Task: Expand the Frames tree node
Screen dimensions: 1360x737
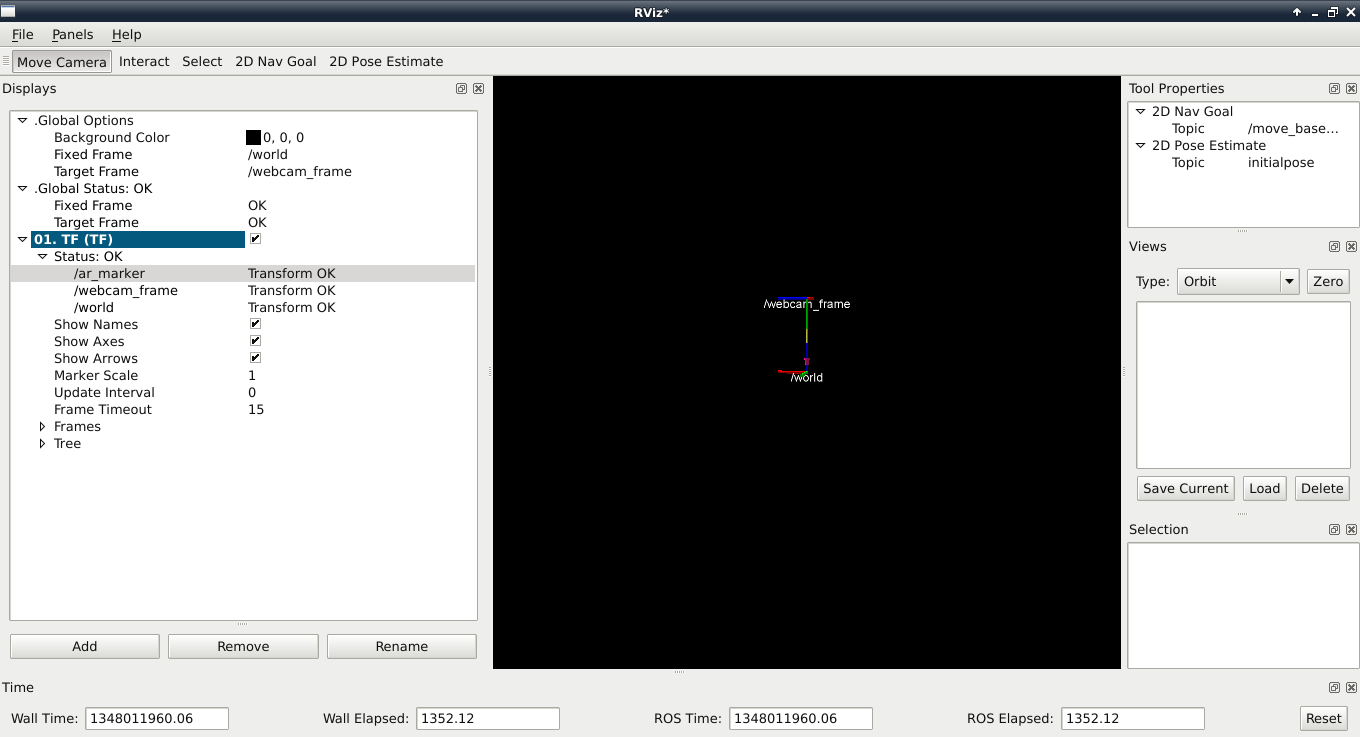Action: pos(42,427)
